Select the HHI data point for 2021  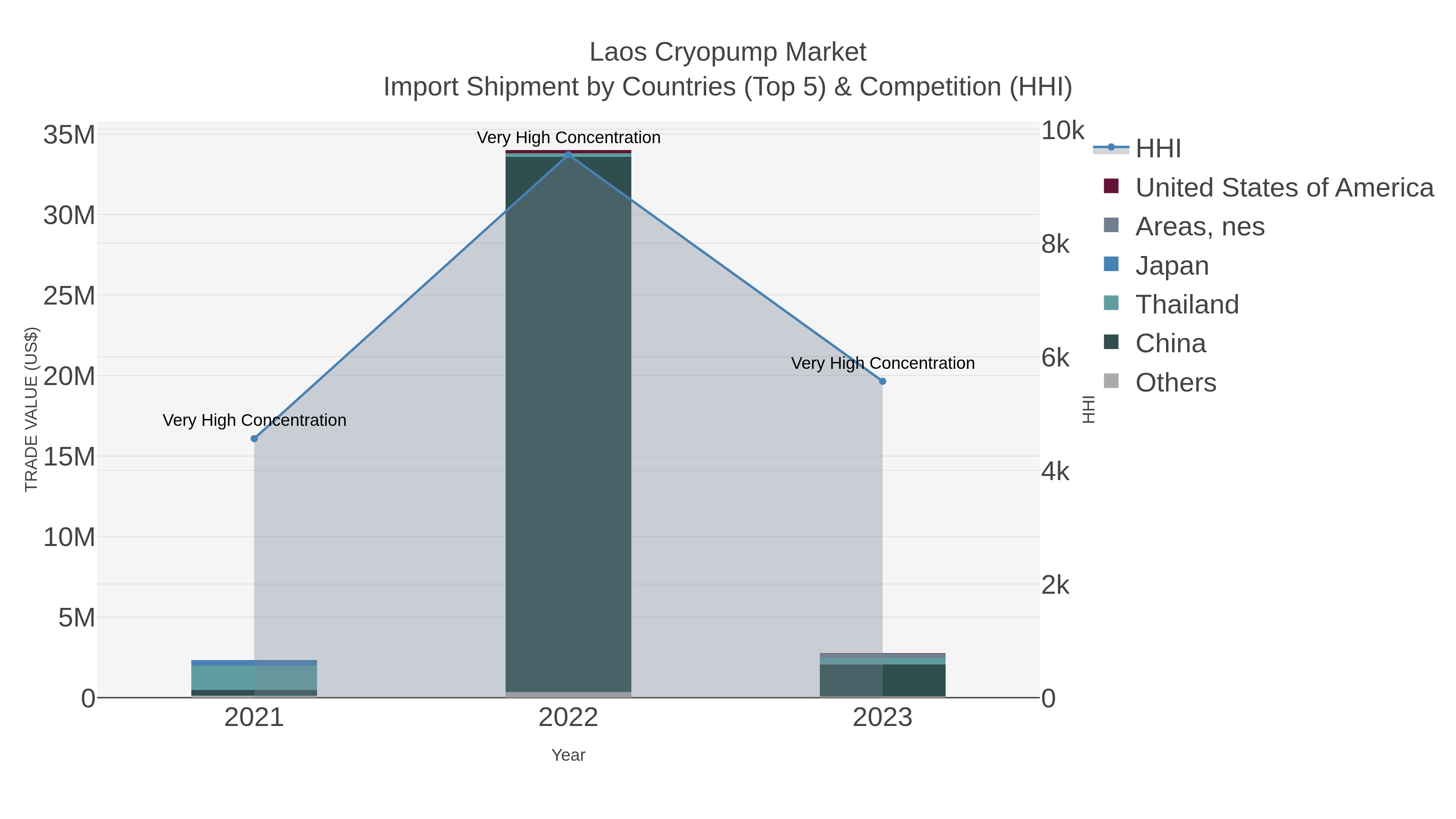[x=254, y=438]
